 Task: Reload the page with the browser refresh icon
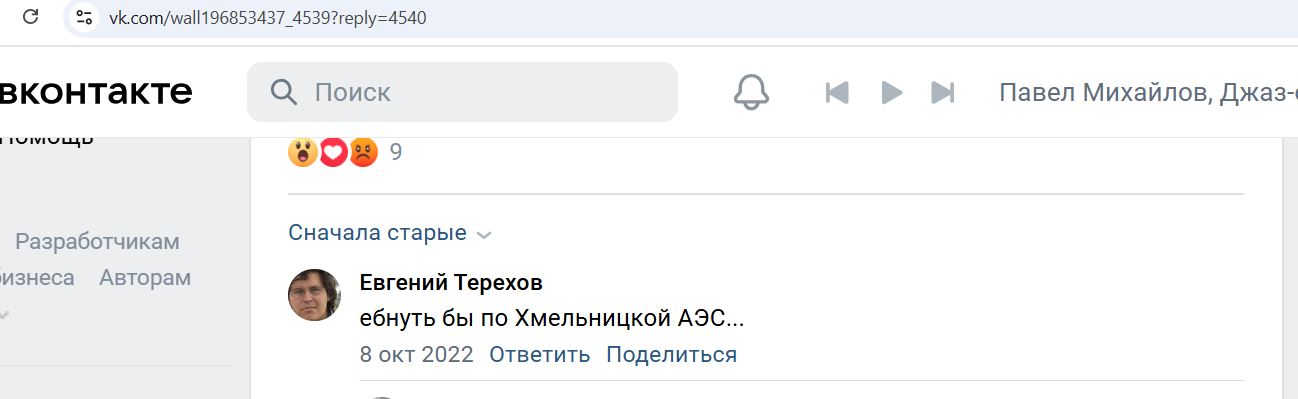point(30,17)
